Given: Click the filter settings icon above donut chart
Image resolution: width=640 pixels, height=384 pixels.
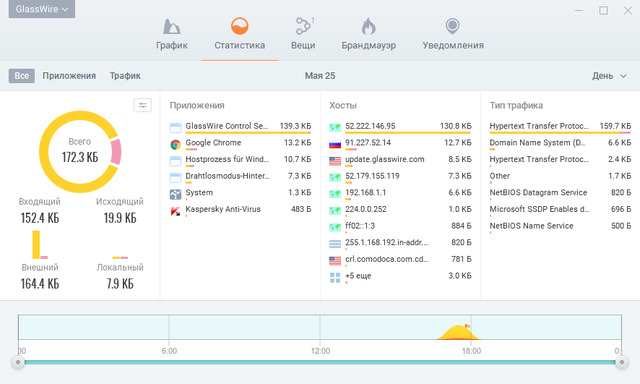Looking at the screenshot, I should click(142, 105).
